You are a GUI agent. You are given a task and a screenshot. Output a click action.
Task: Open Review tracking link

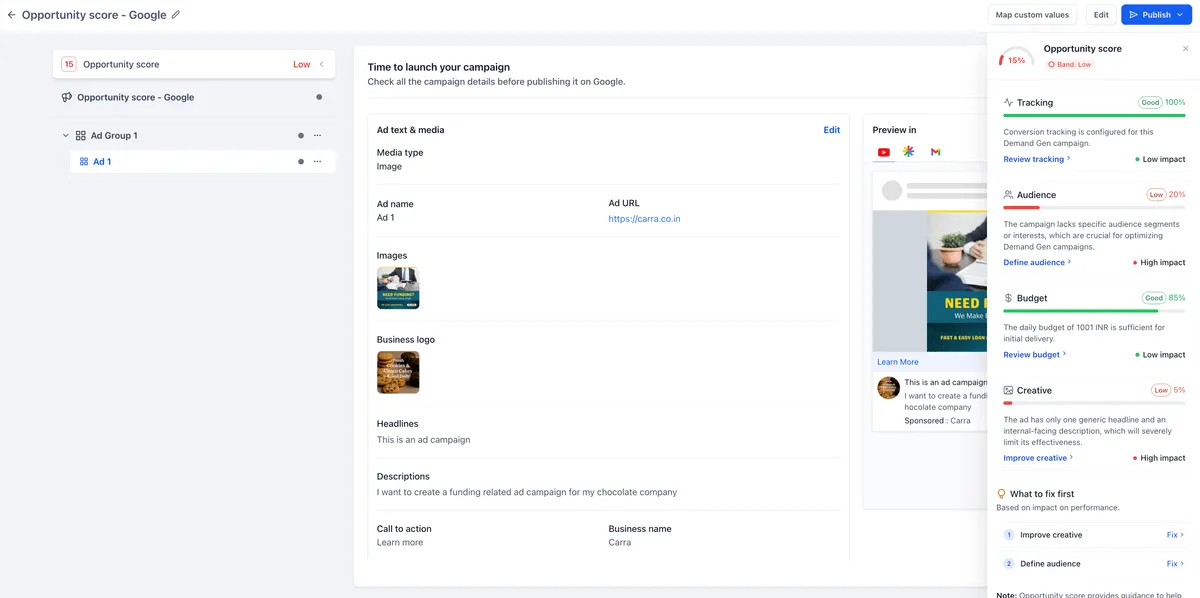click(1036, 159)
